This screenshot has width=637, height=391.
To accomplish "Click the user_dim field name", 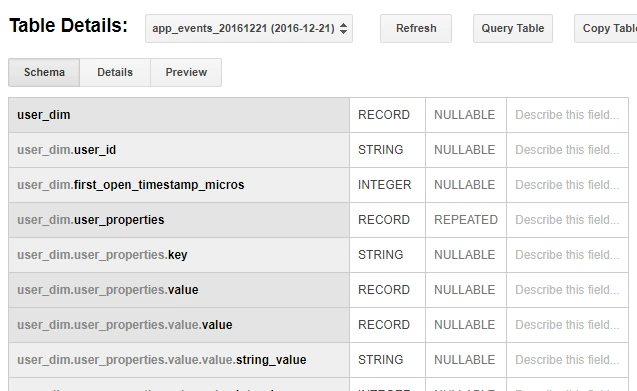I will pyautogui.click(x=44, y=115).
